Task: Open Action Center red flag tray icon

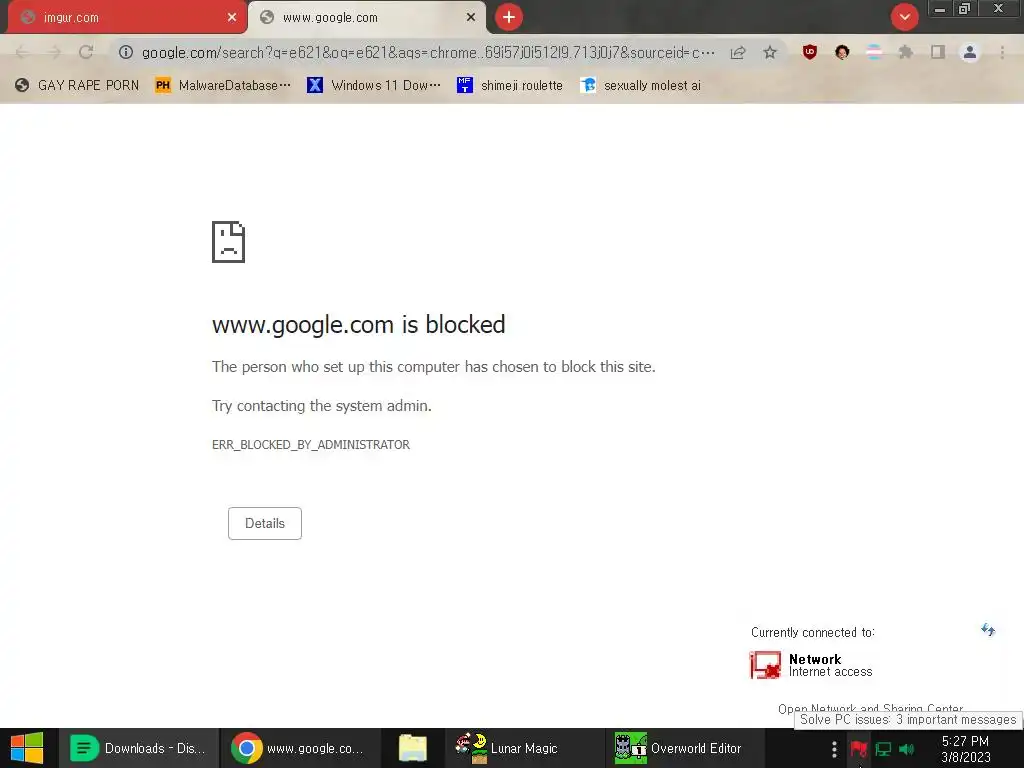Action: (858, 749)
